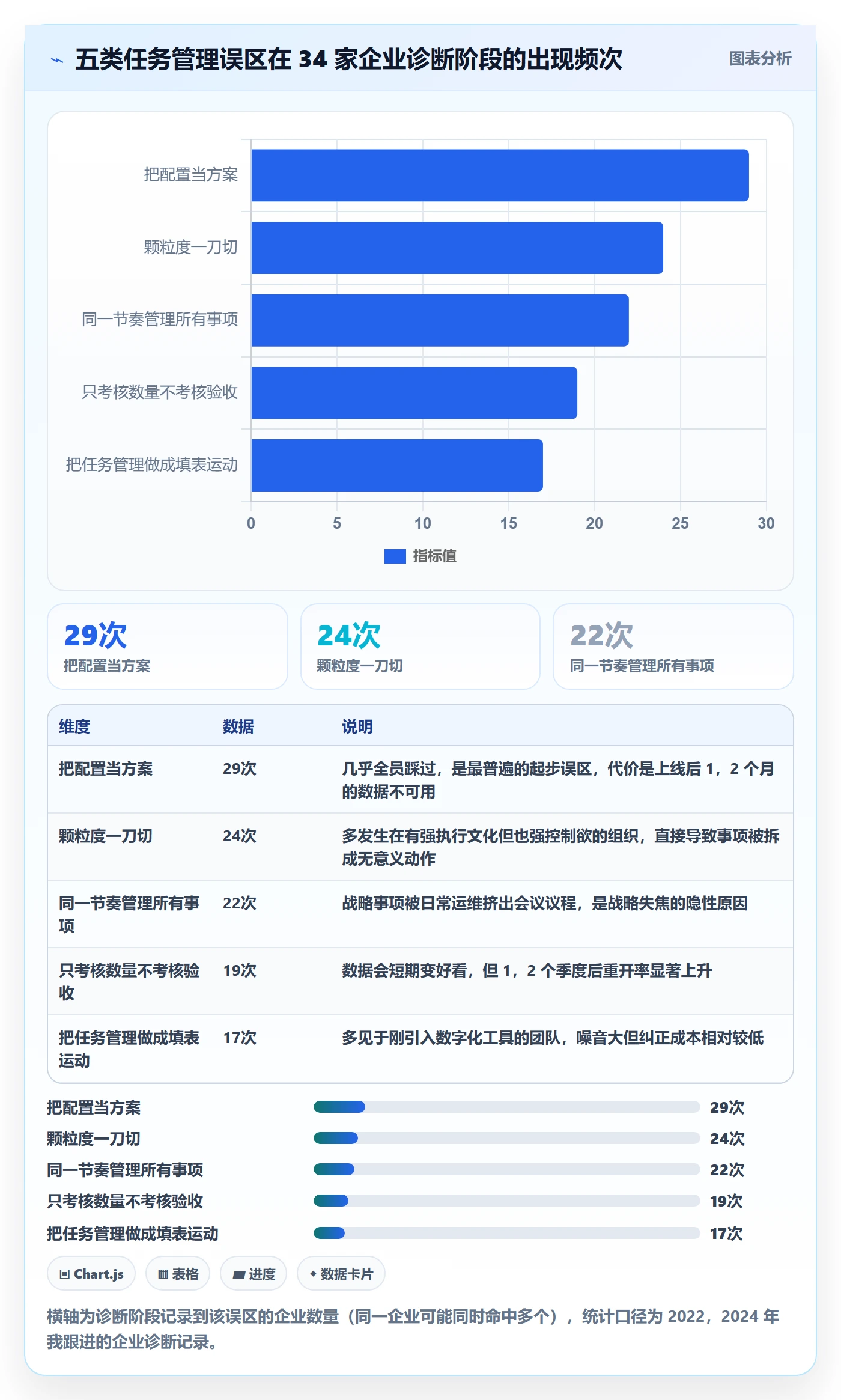Click the x-axis tick label 15

[x=509, y=523]
